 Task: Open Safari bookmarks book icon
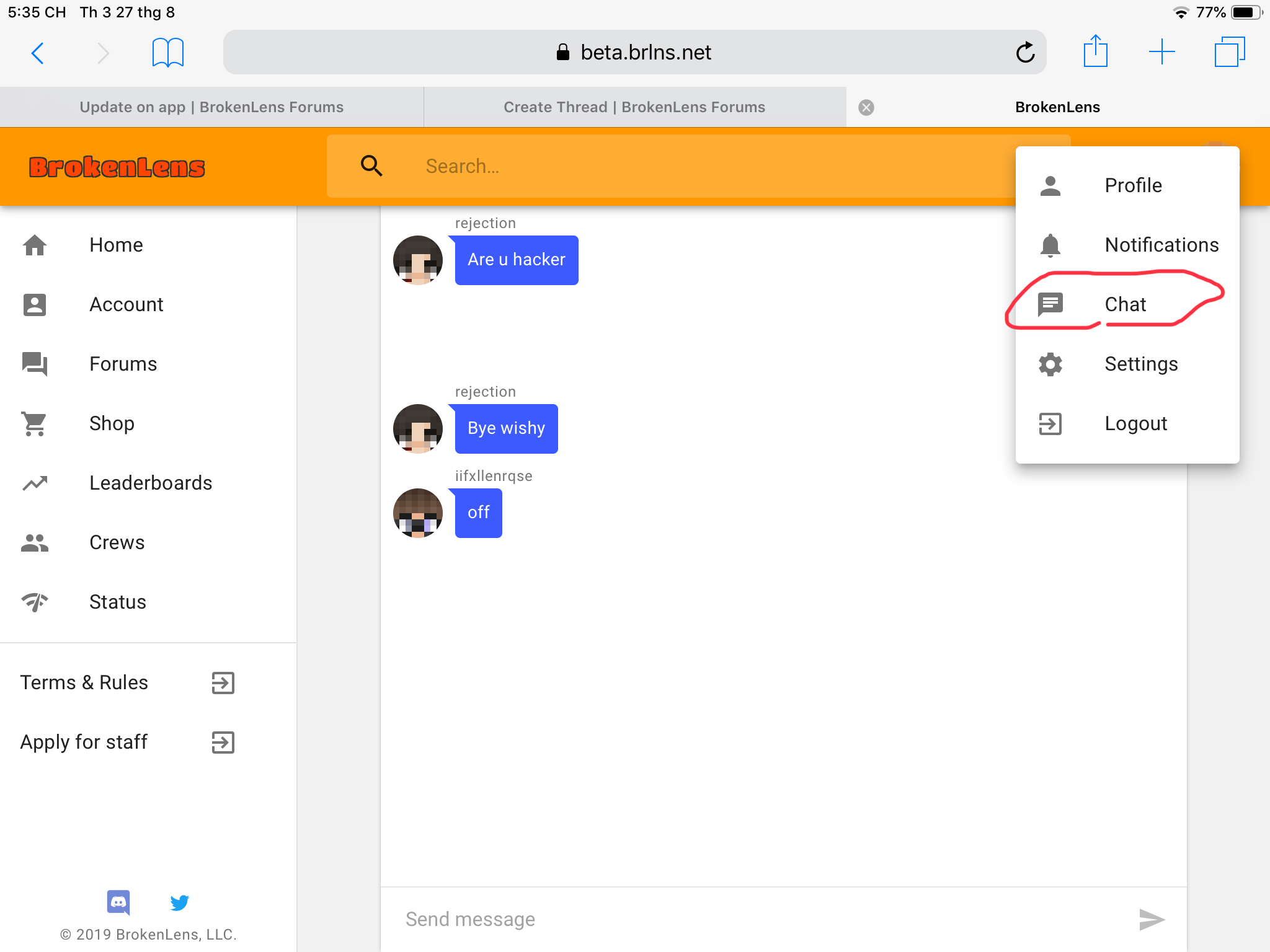(x=167, y=53)
